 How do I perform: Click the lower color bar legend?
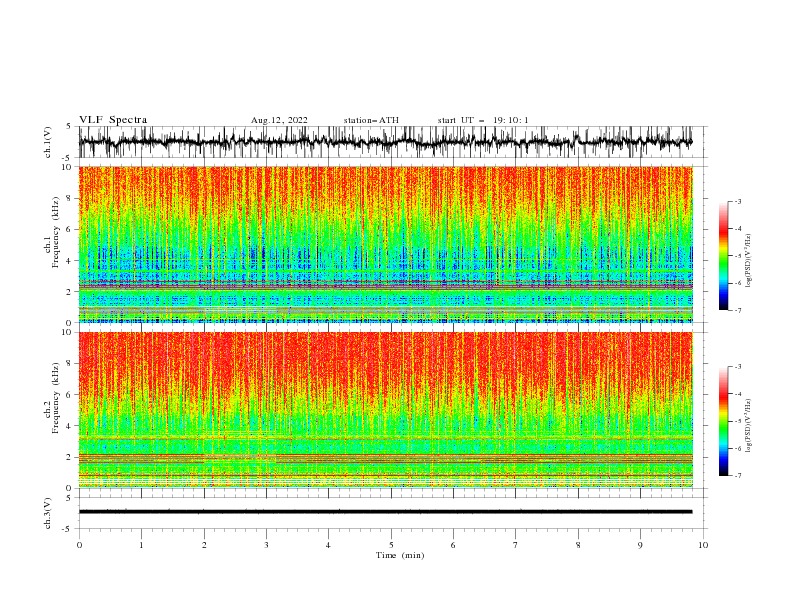723,421
